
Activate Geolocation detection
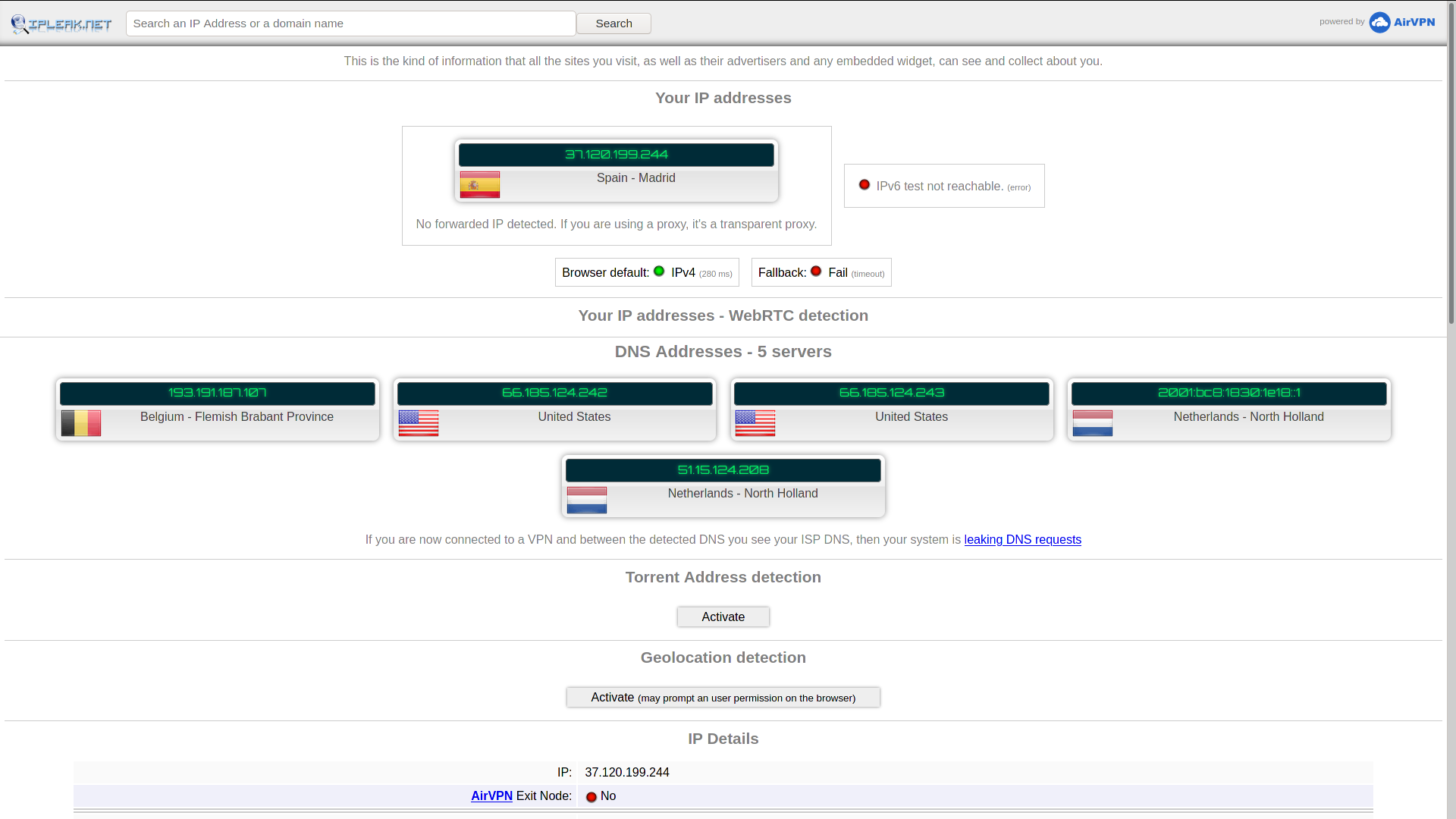tap(723, 697)
